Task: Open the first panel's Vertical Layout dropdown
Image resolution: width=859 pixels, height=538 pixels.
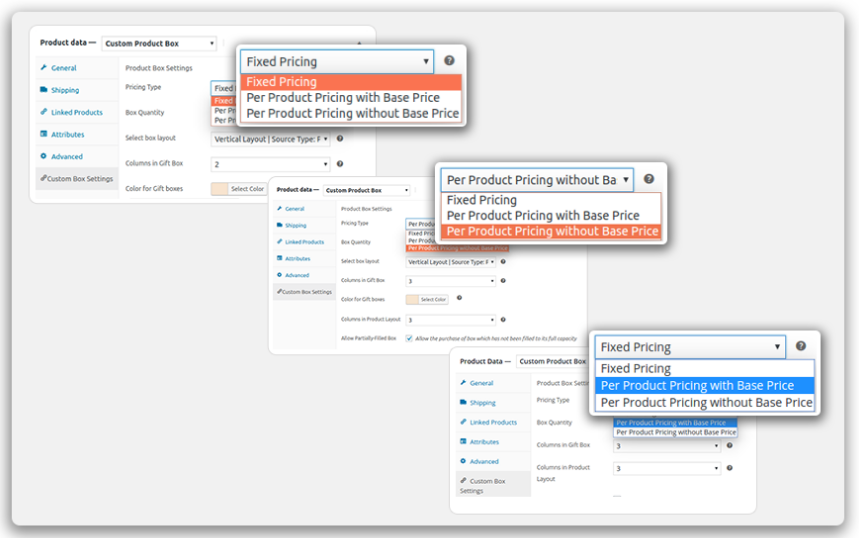Action: tap(270, 139)
